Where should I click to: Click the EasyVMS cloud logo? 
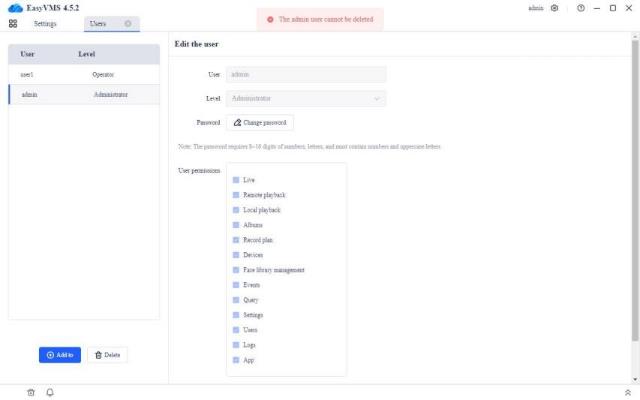point(14,8)
